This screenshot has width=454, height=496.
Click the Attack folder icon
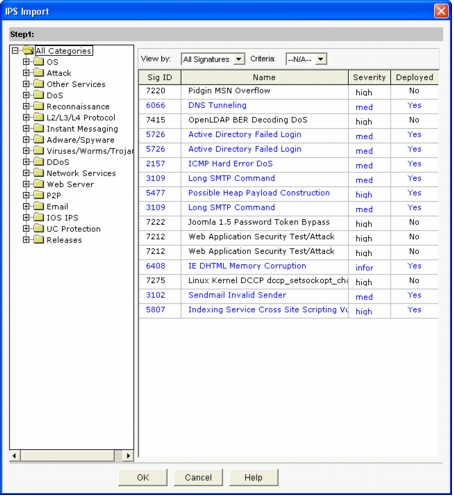click(39, 73)
